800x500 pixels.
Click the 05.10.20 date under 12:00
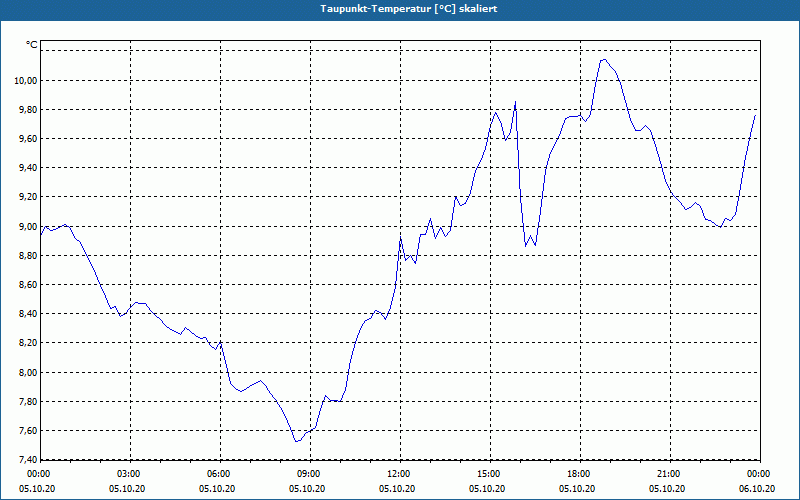pos(397,489)
